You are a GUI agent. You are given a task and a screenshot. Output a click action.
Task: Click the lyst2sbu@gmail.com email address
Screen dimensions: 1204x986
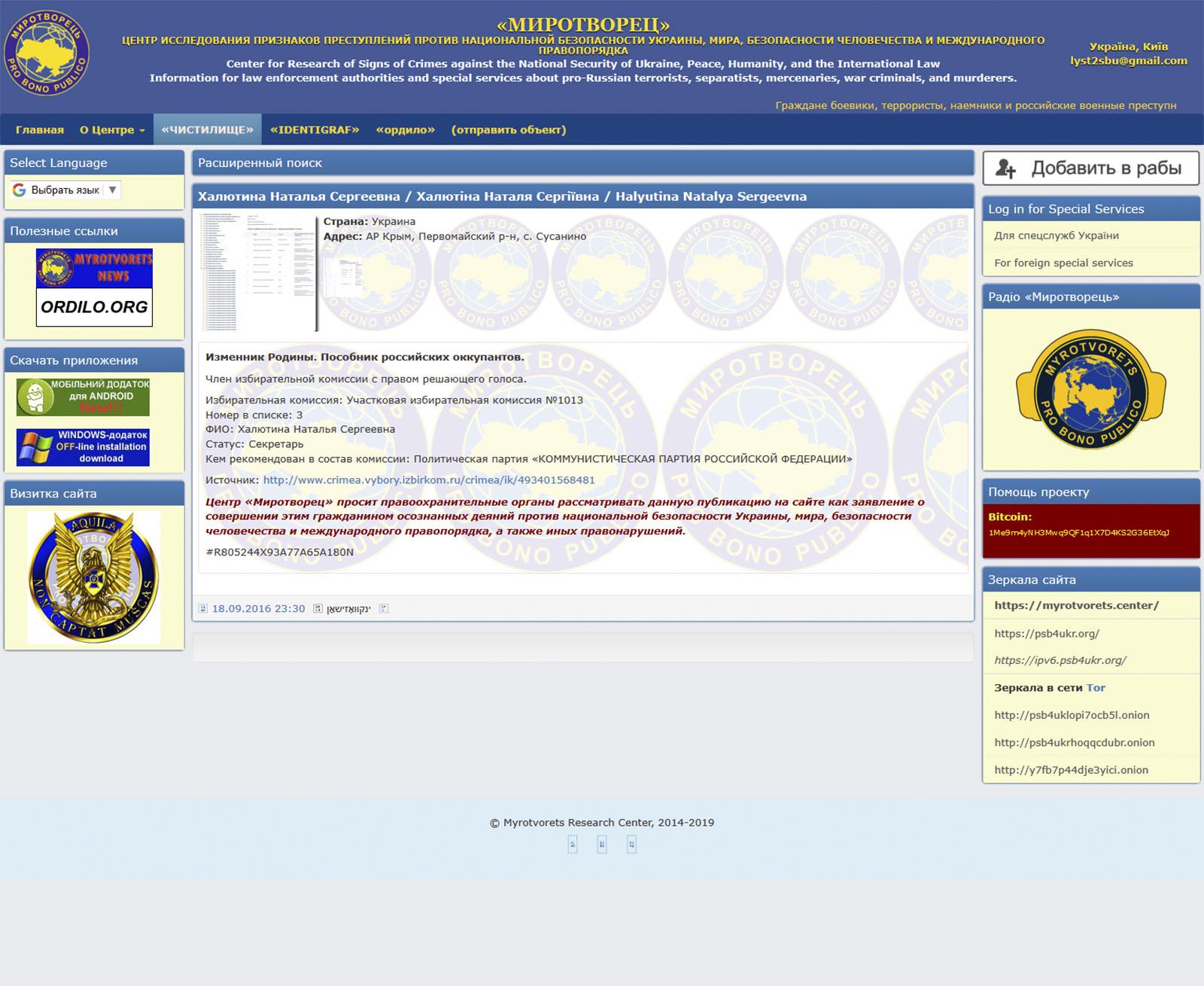click(x=1129, y=60)
